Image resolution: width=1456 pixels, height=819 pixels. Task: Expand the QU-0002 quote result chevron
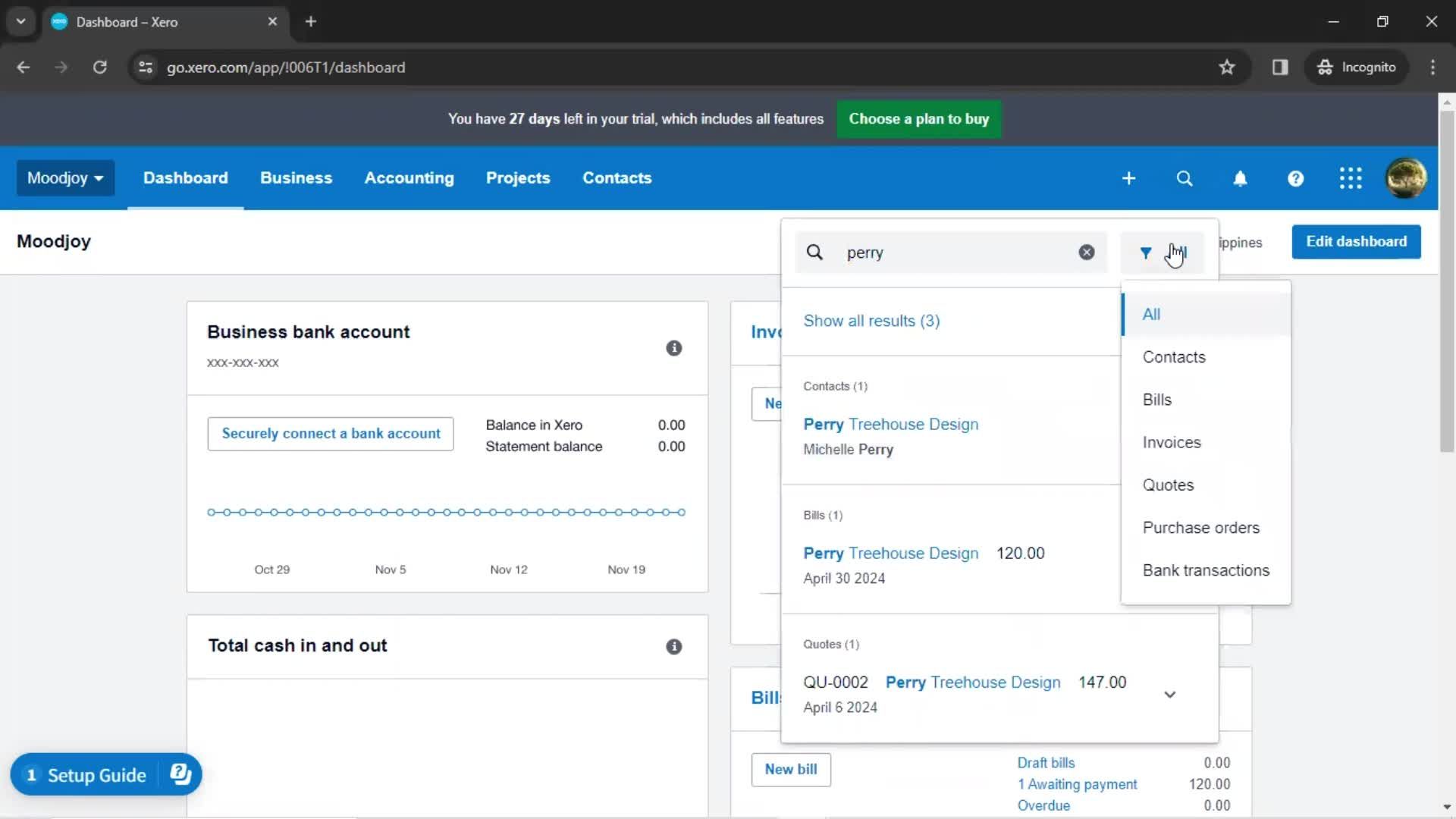point(1169,695)
